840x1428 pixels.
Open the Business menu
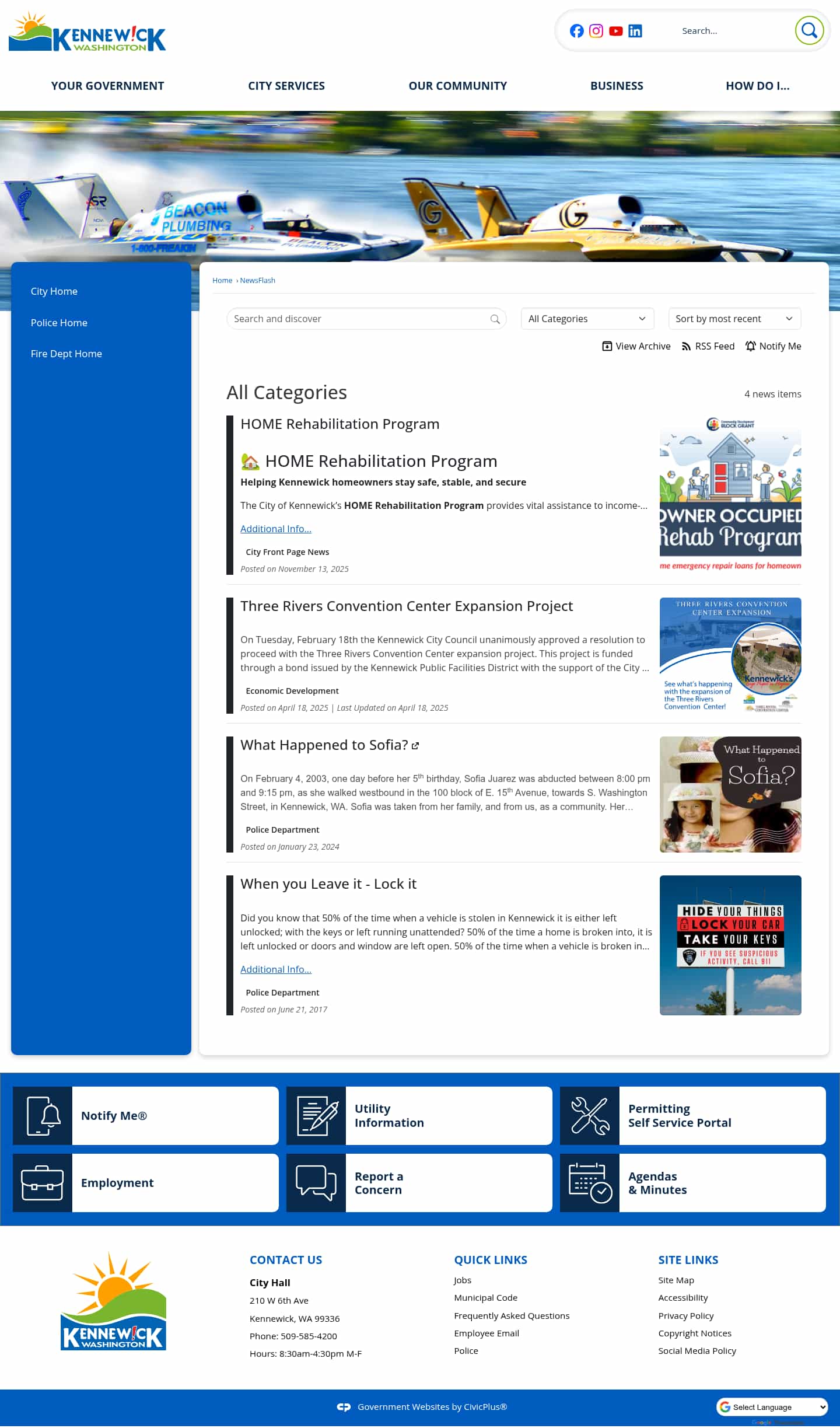[x=617, y=86]
